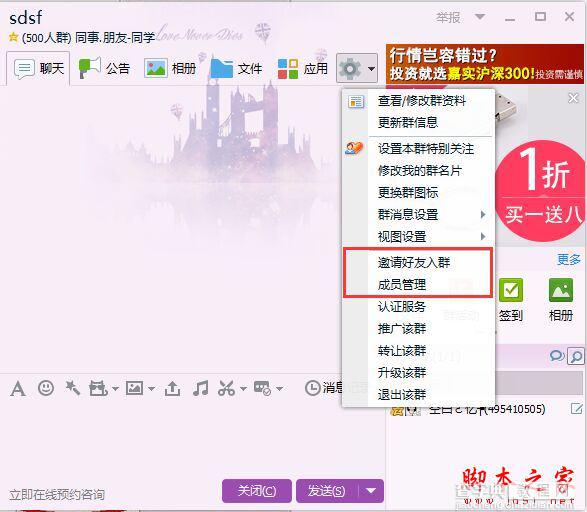Click the send picture icon

[134, 388]
